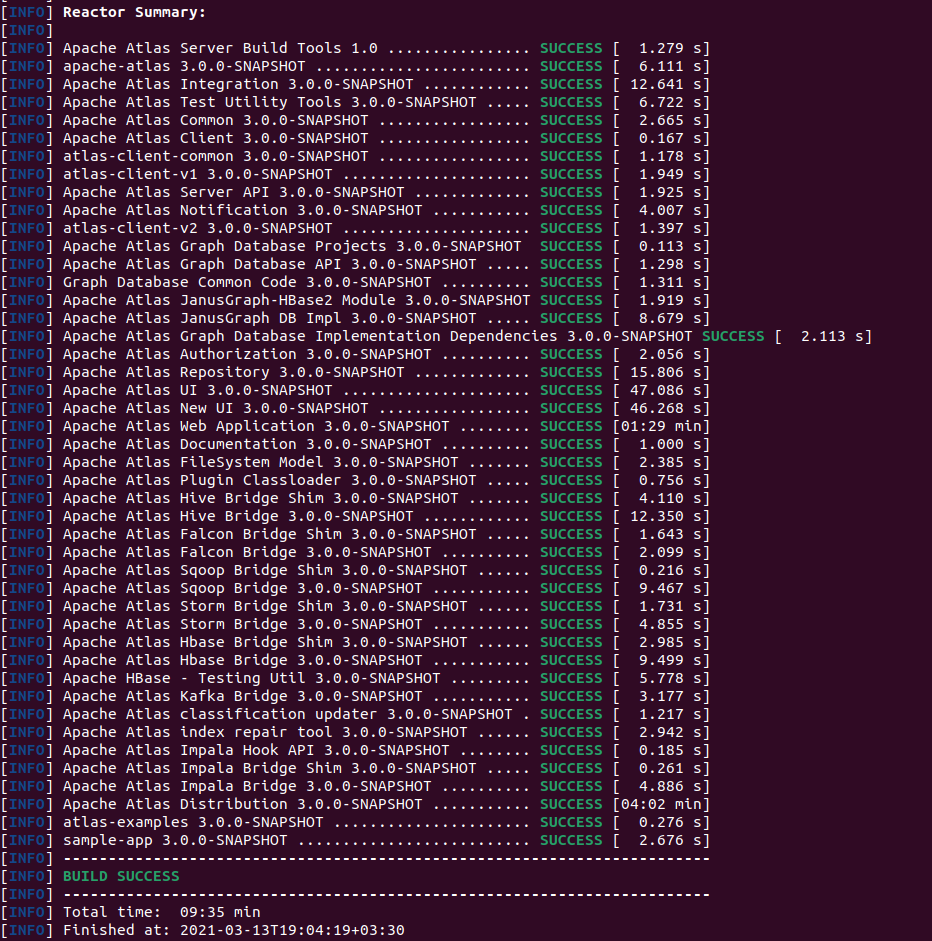Click the '47.086 s' Atlas UI time
Screen dimensions: 932x941
coord(666,390)
